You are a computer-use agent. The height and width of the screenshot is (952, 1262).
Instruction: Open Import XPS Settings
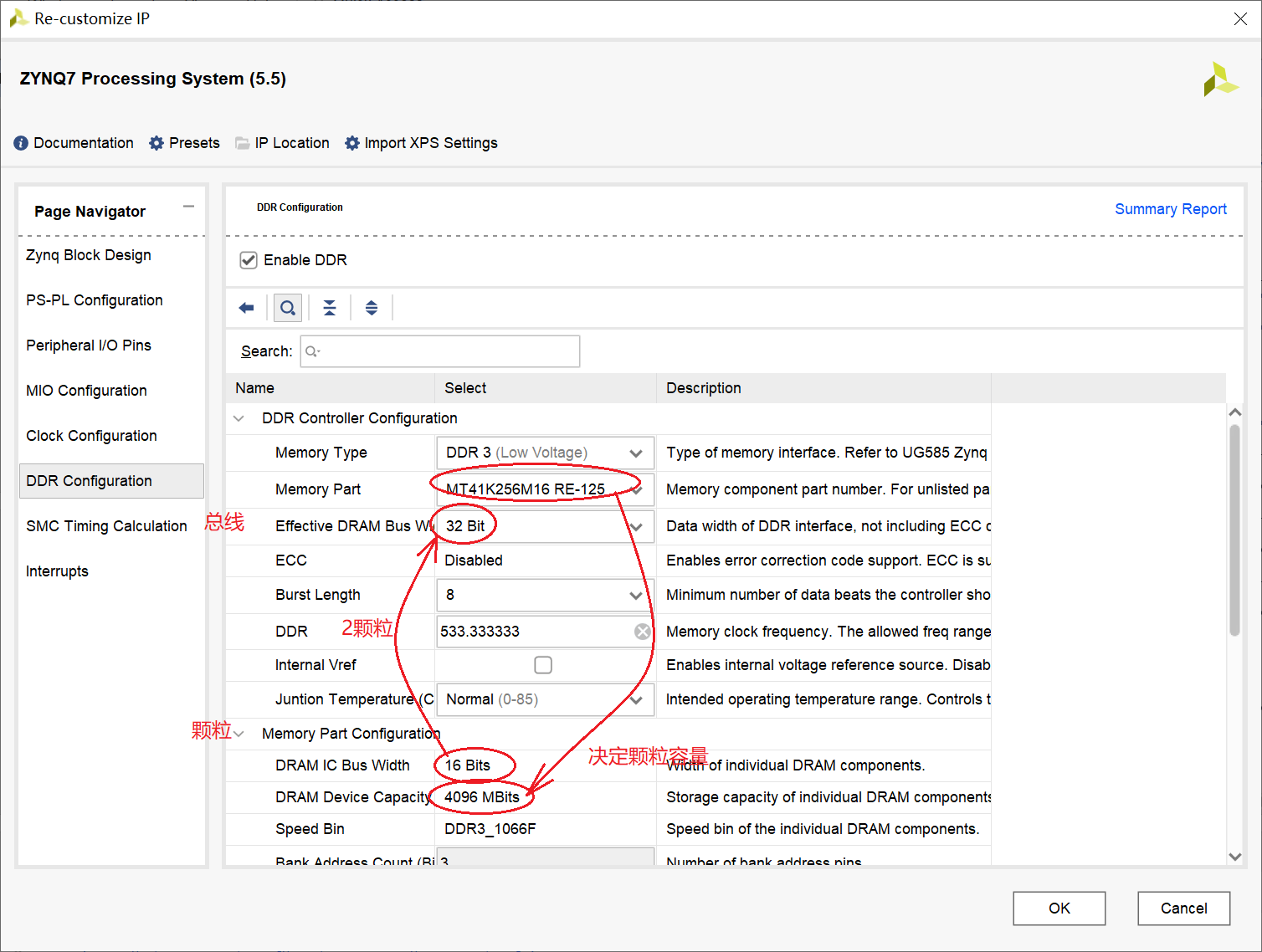point(422,143)
